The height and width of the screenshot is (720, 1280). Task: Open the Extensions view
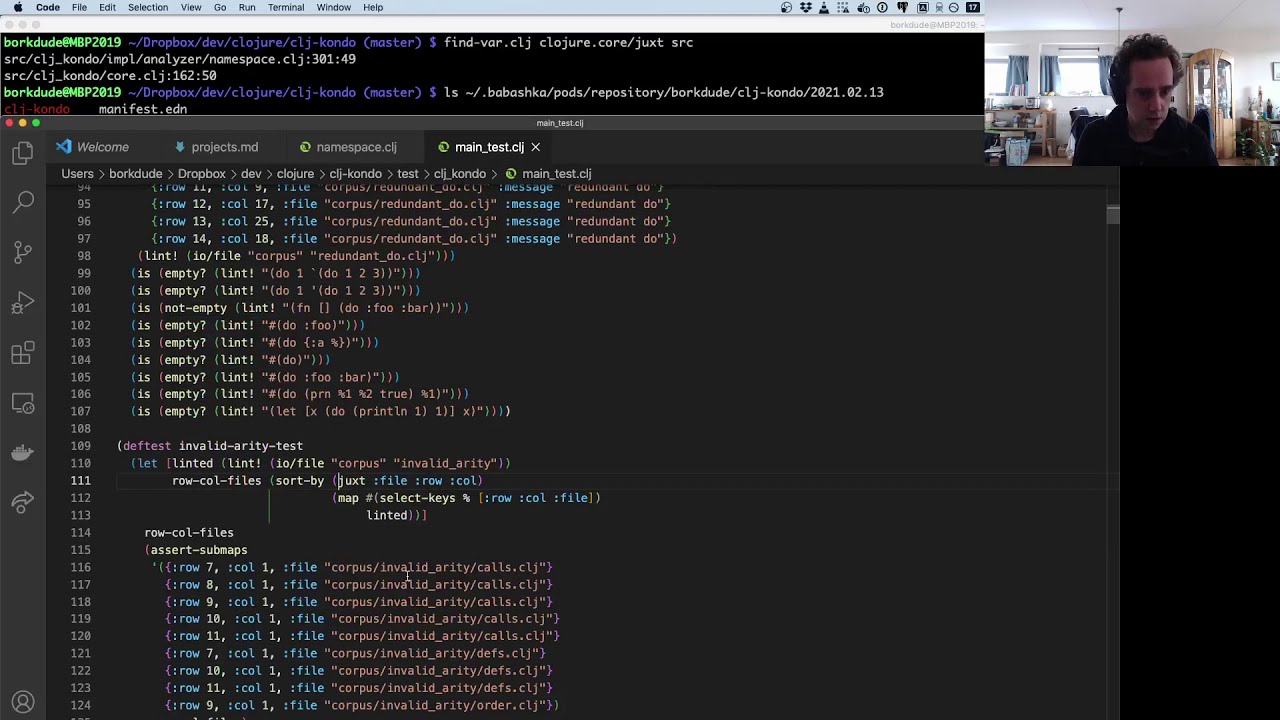[23, 353]
